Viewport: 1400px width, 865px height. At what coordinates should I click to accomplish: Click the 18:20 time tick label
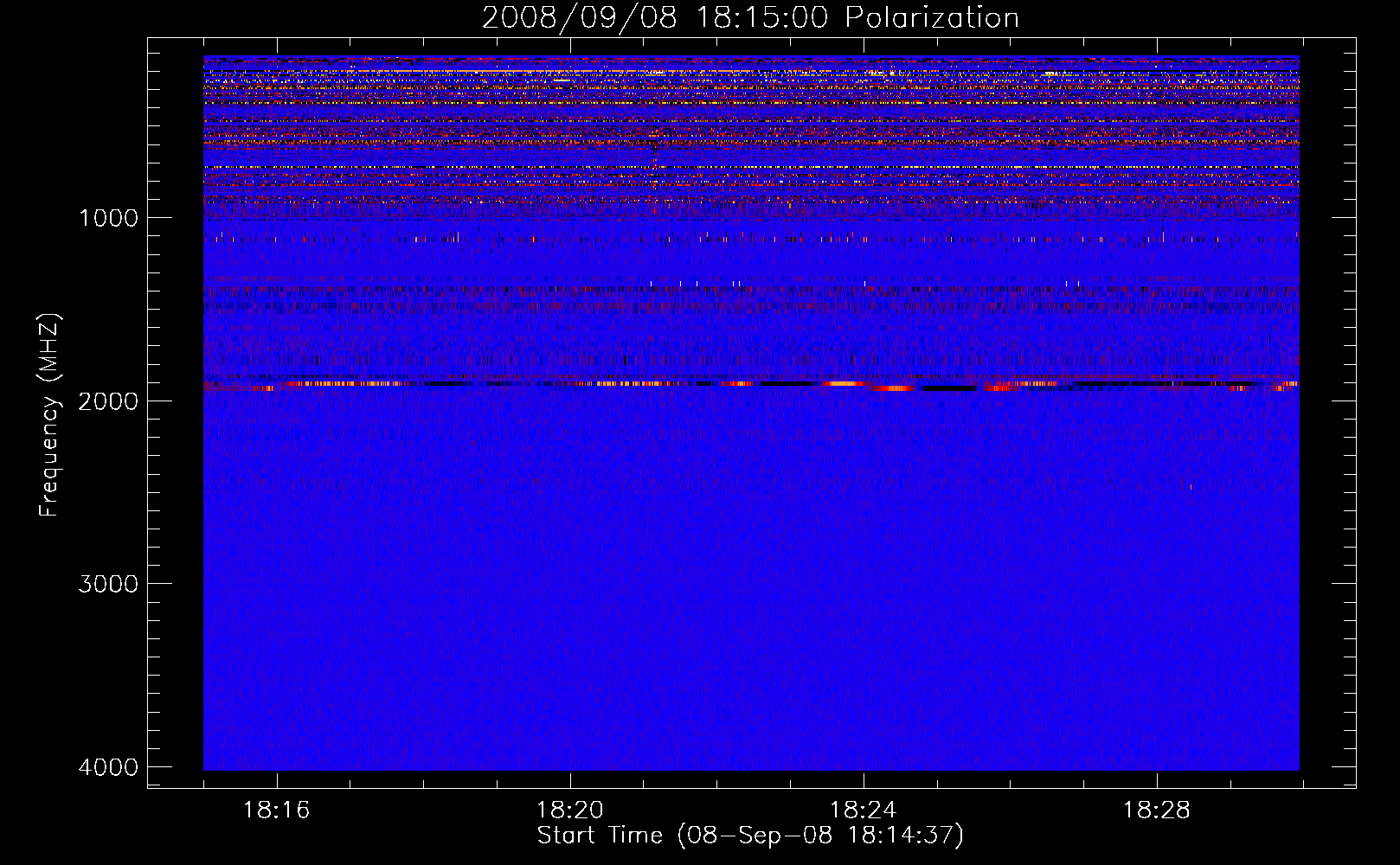point(570,811)
